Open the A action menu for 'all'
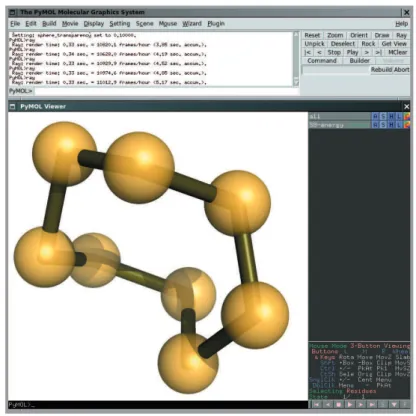 pyautogui.click(x=375, y=116)
